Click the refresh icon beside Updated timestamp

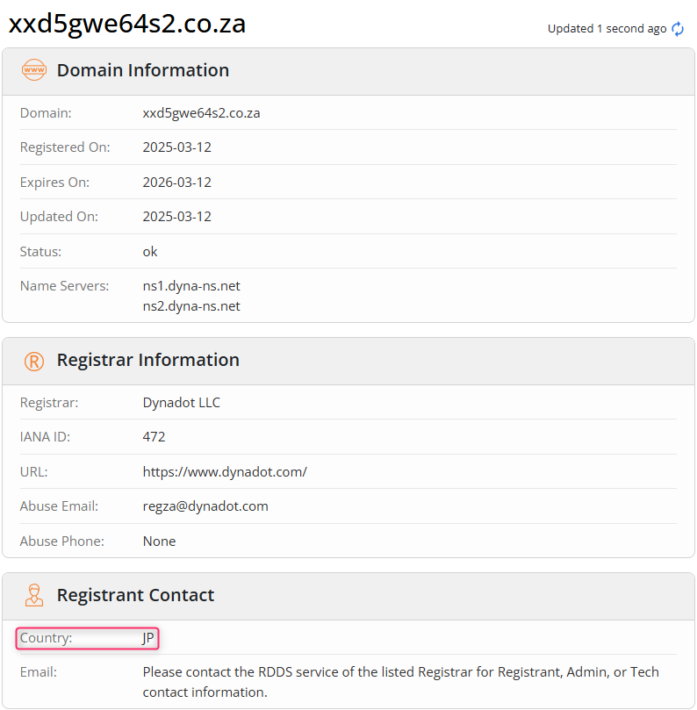click(x=678, y=29)
